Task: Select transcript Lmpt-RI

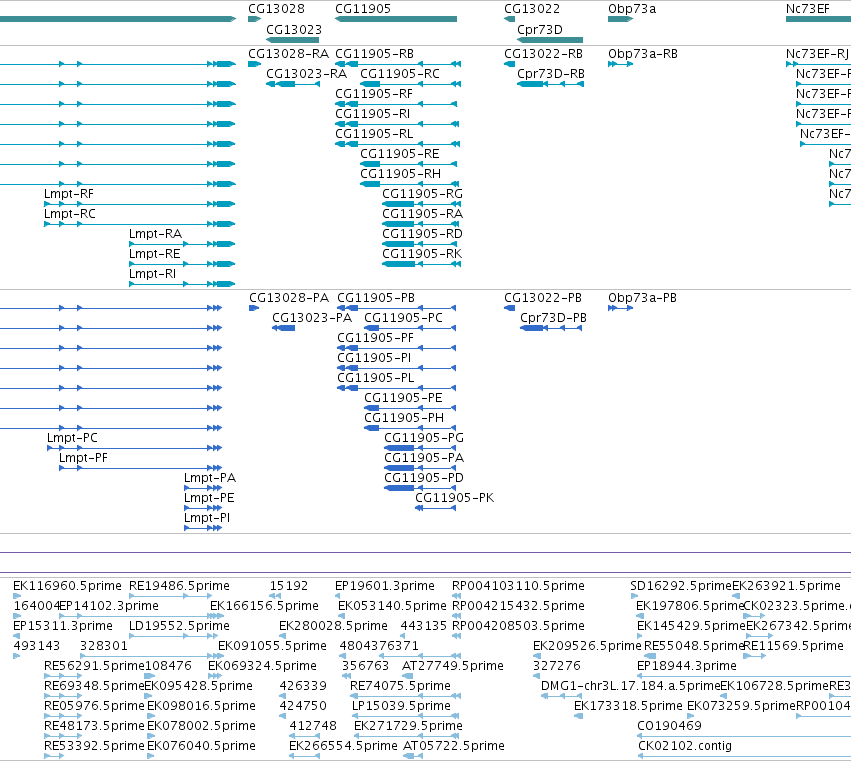Action: (153, 275)
